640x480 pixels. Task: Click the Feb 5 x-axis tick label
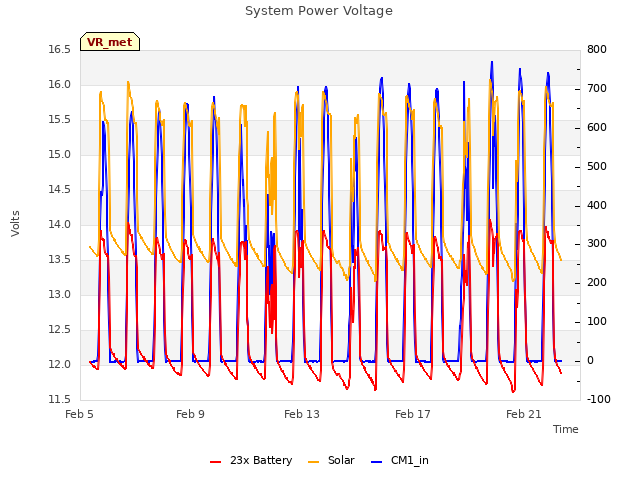point(79,414)
